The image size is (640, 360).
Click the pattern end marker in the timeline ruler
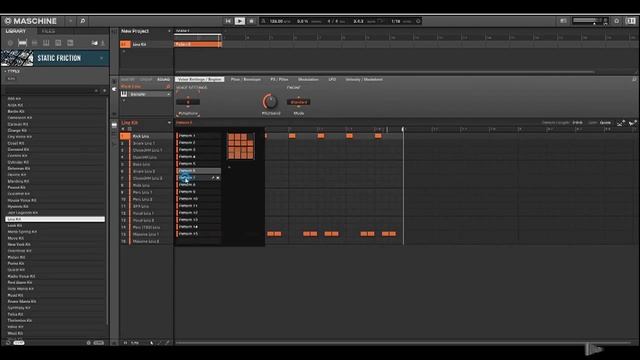click(x=403, y=129)
